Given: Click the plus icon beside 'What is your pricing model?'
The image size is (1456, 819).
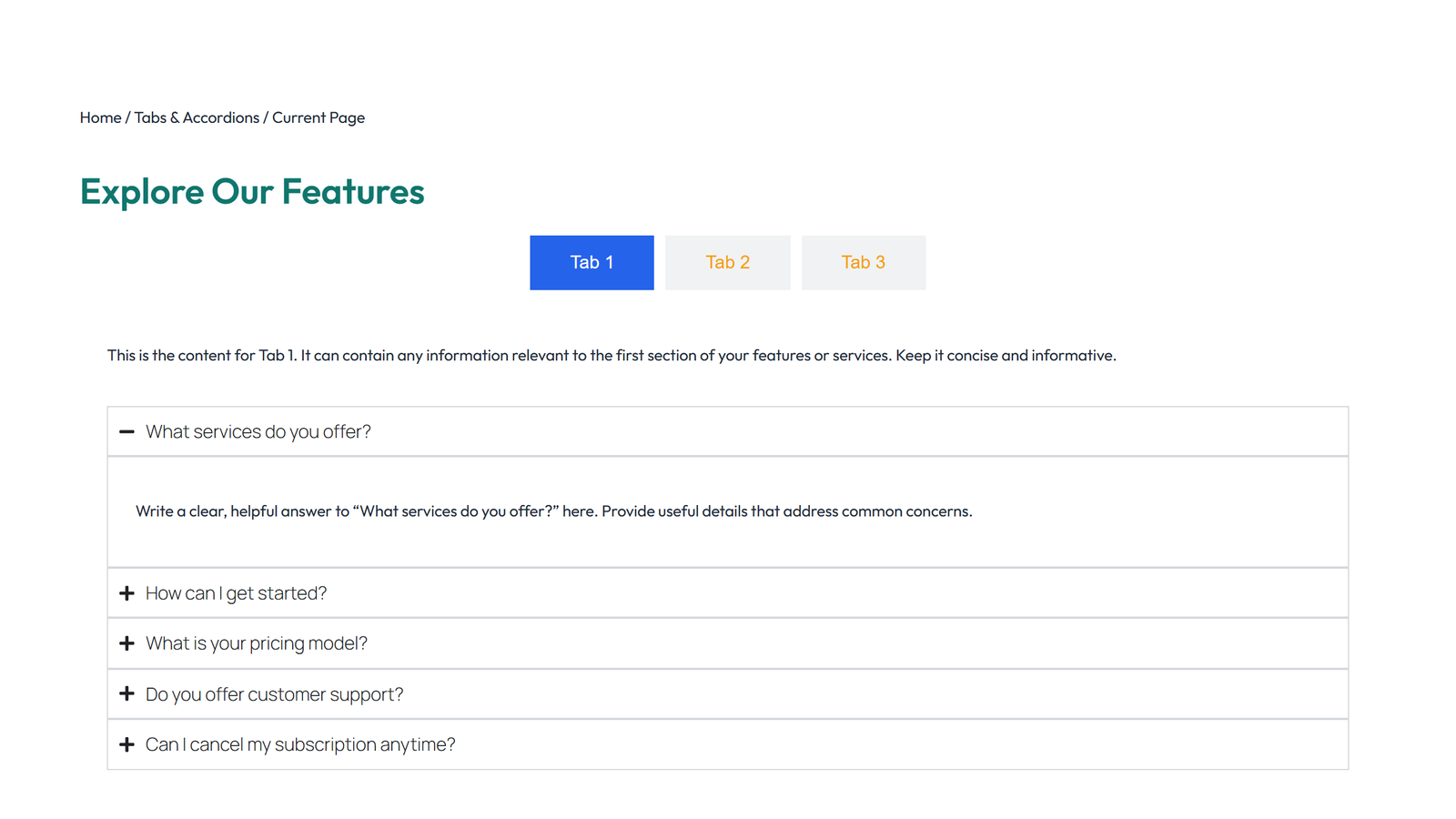Looking at the screenshot, I should point(126,643).
